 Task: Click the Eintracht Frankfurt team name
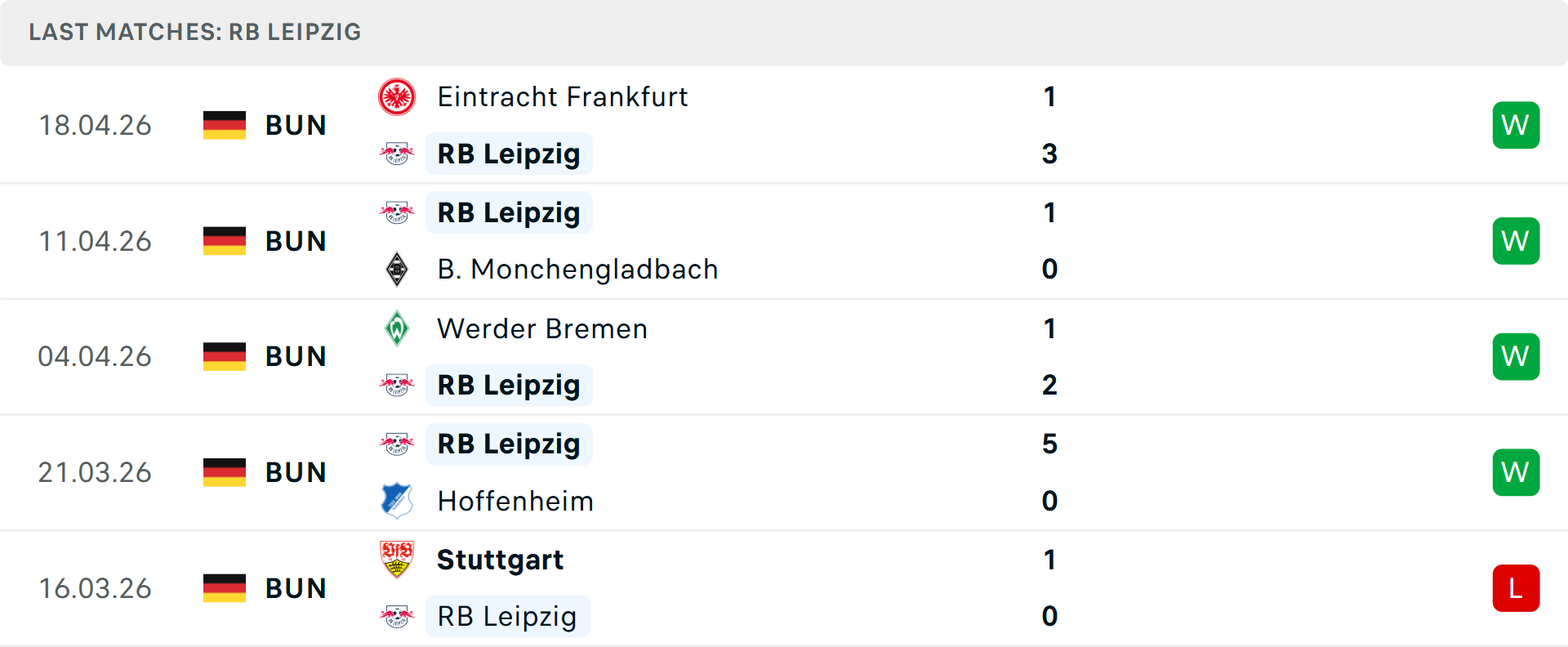coord(563,96)
